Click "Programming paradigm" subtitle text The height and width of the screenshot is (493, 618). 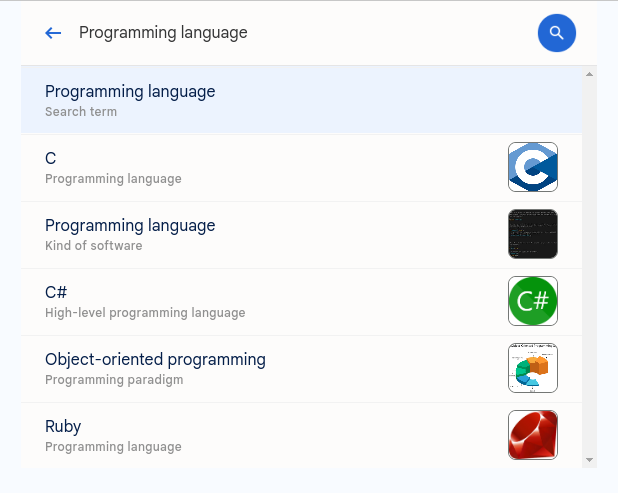(114, 380)
